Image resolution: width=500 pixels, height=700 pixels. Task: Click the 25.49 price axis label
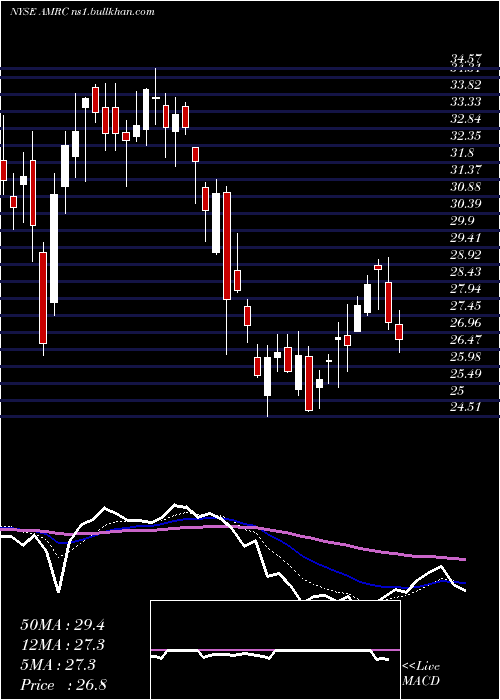(x=466, y=374)
